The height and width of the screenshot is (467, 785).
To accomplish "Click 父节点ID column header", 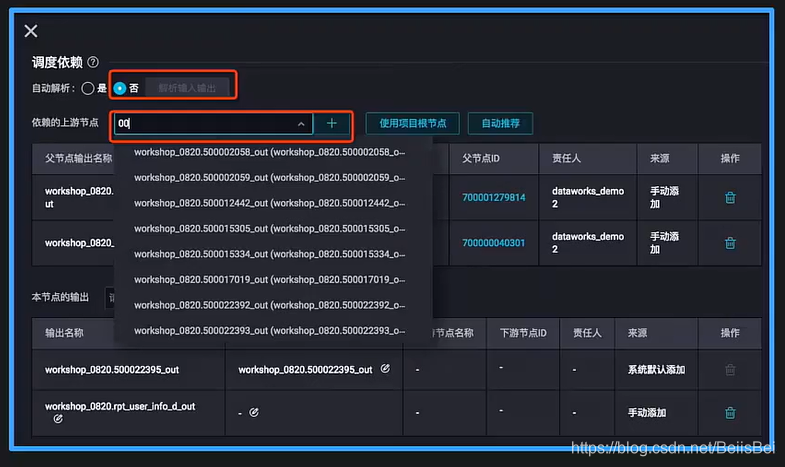I will pyautogui.click(x=481, y=159).
